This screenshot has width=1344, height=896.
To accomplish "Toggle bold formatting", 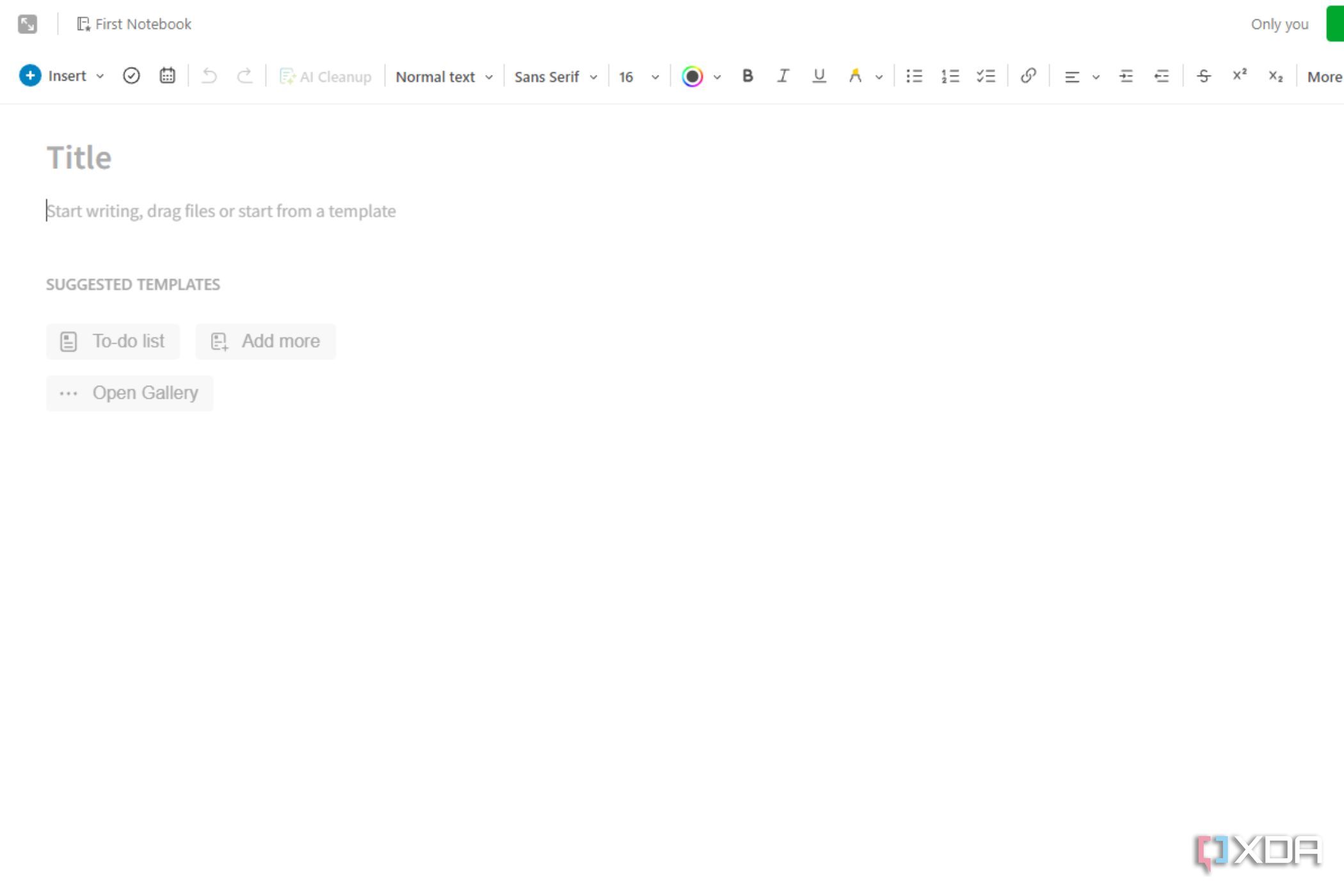I will pyautogui.click(x=747, y=76).
